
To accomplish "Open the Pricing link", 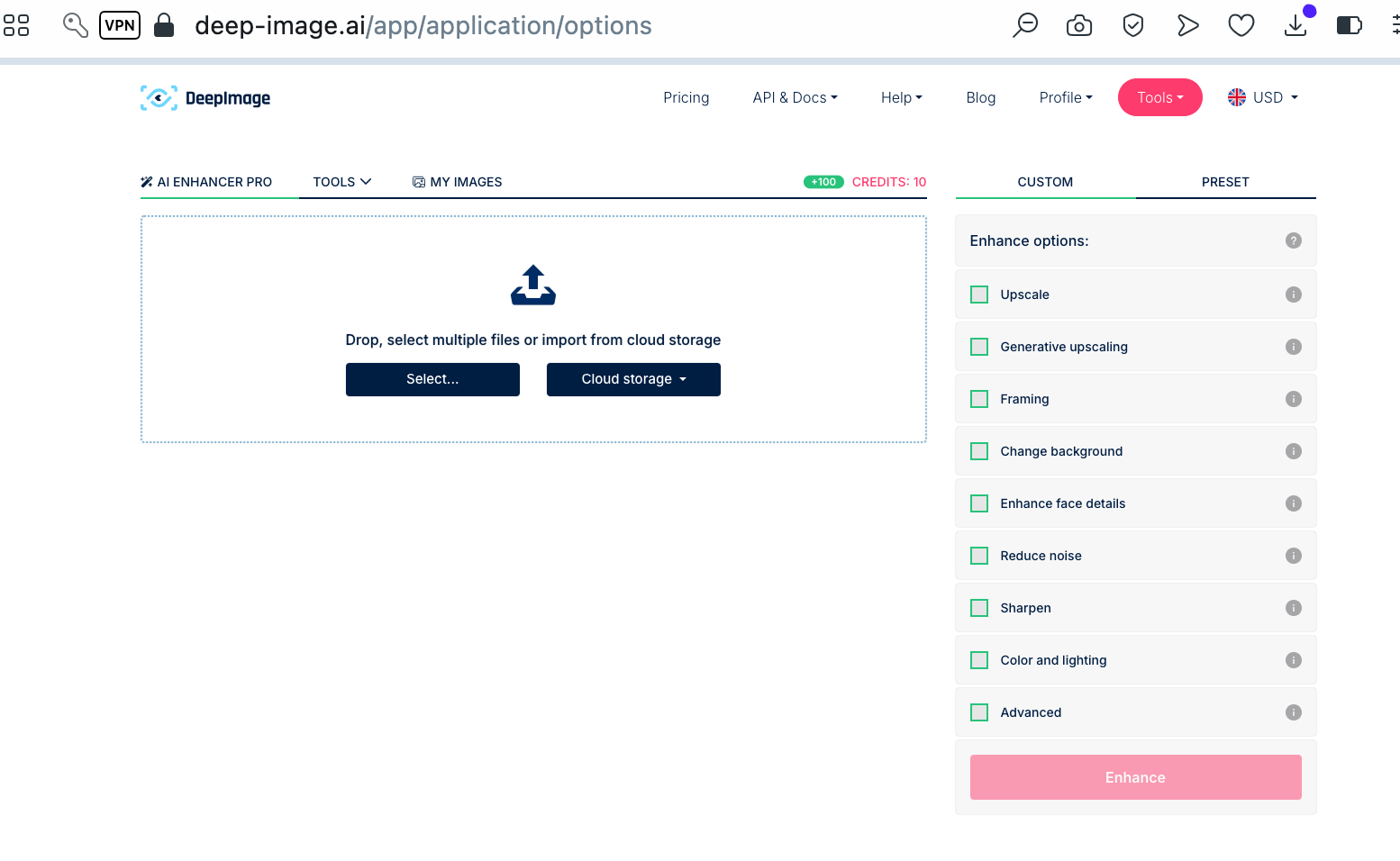I will 686,97.
